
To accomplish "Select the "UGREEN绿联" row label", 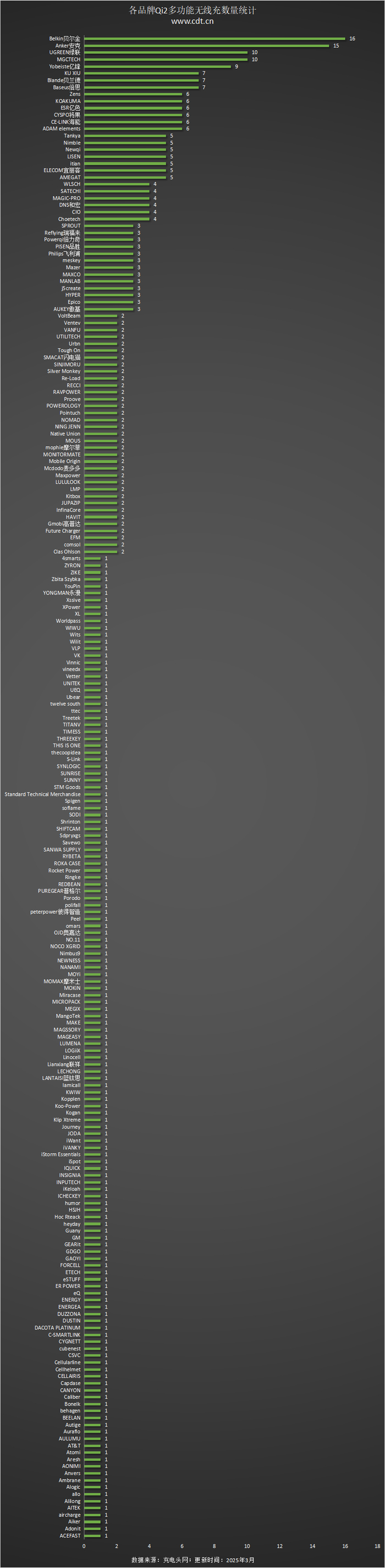I will pos(64,52).
